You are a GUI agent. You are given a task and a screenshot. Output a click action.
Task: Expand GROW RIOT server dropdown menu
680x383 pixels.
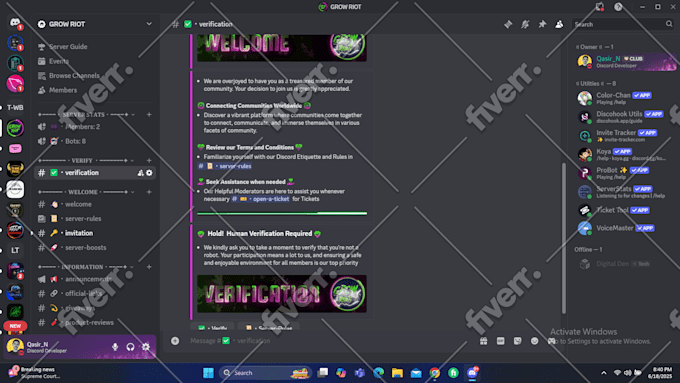(x=149, y=24)
